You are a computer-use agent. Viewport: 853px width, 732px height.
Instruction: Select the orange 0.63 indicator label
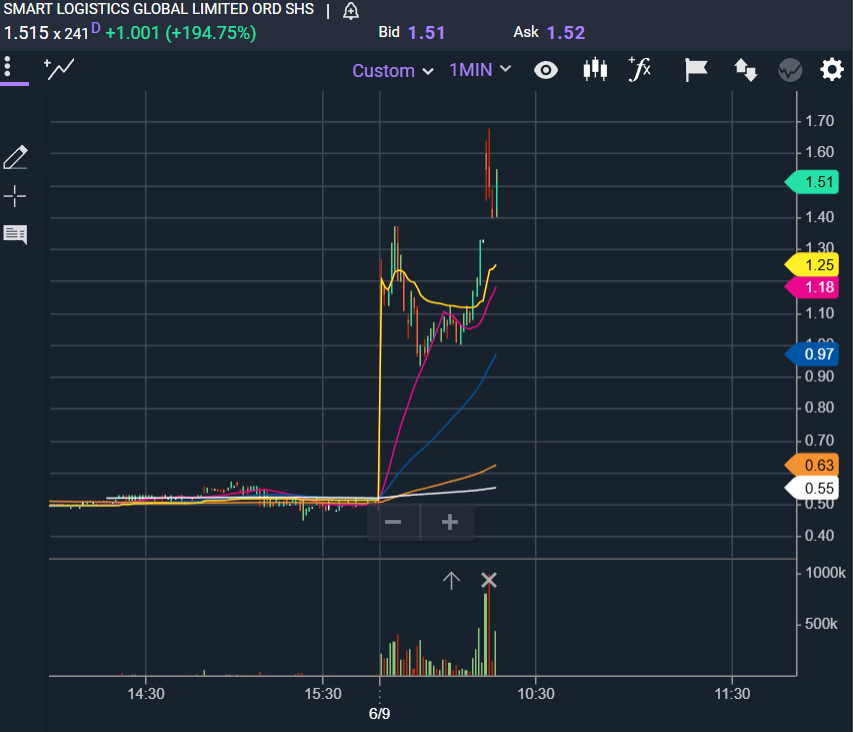[x=812, y=466]
